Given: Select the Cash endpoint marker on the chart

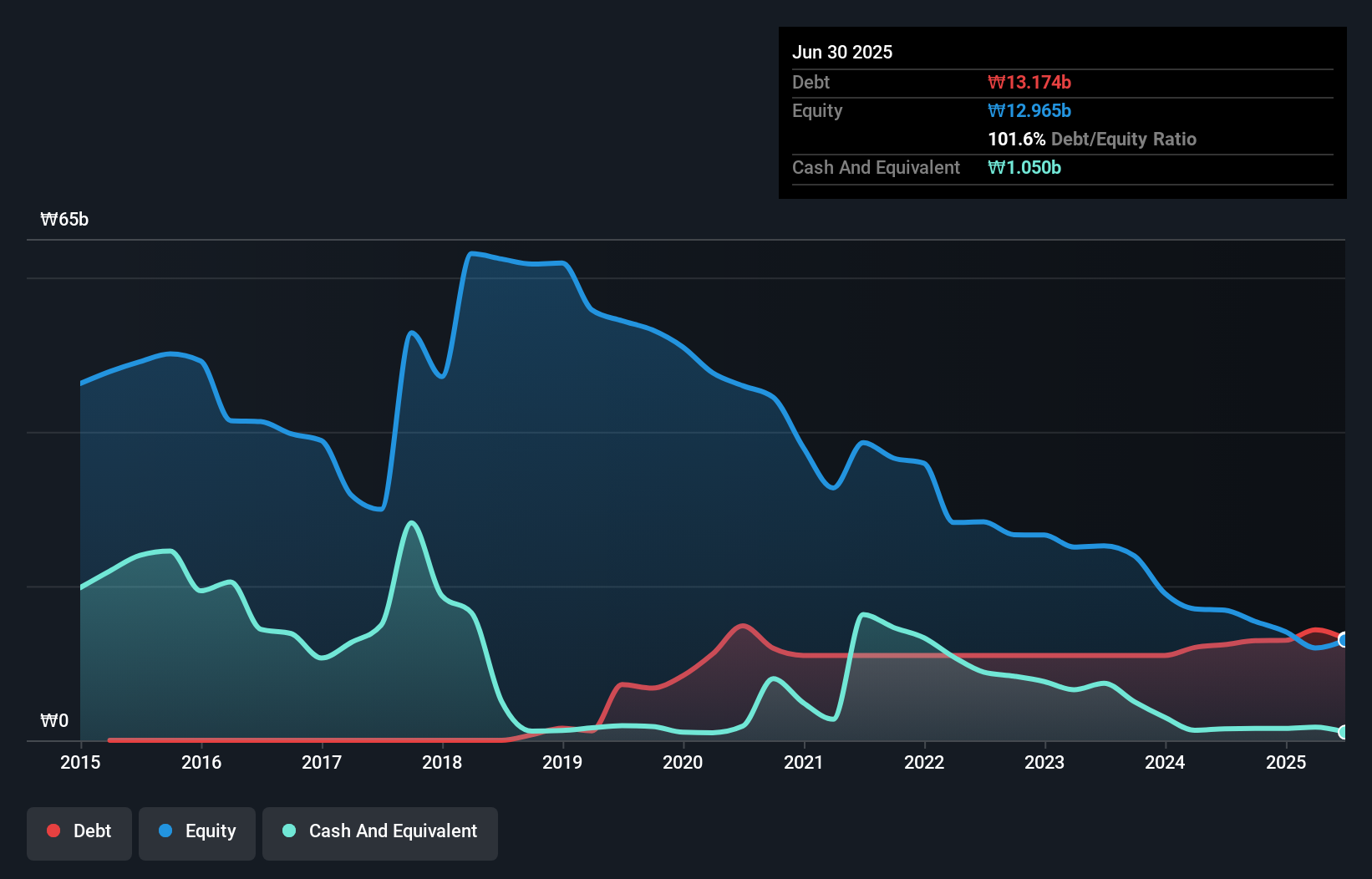Looking at the screenshot, I should (1343, 734).
